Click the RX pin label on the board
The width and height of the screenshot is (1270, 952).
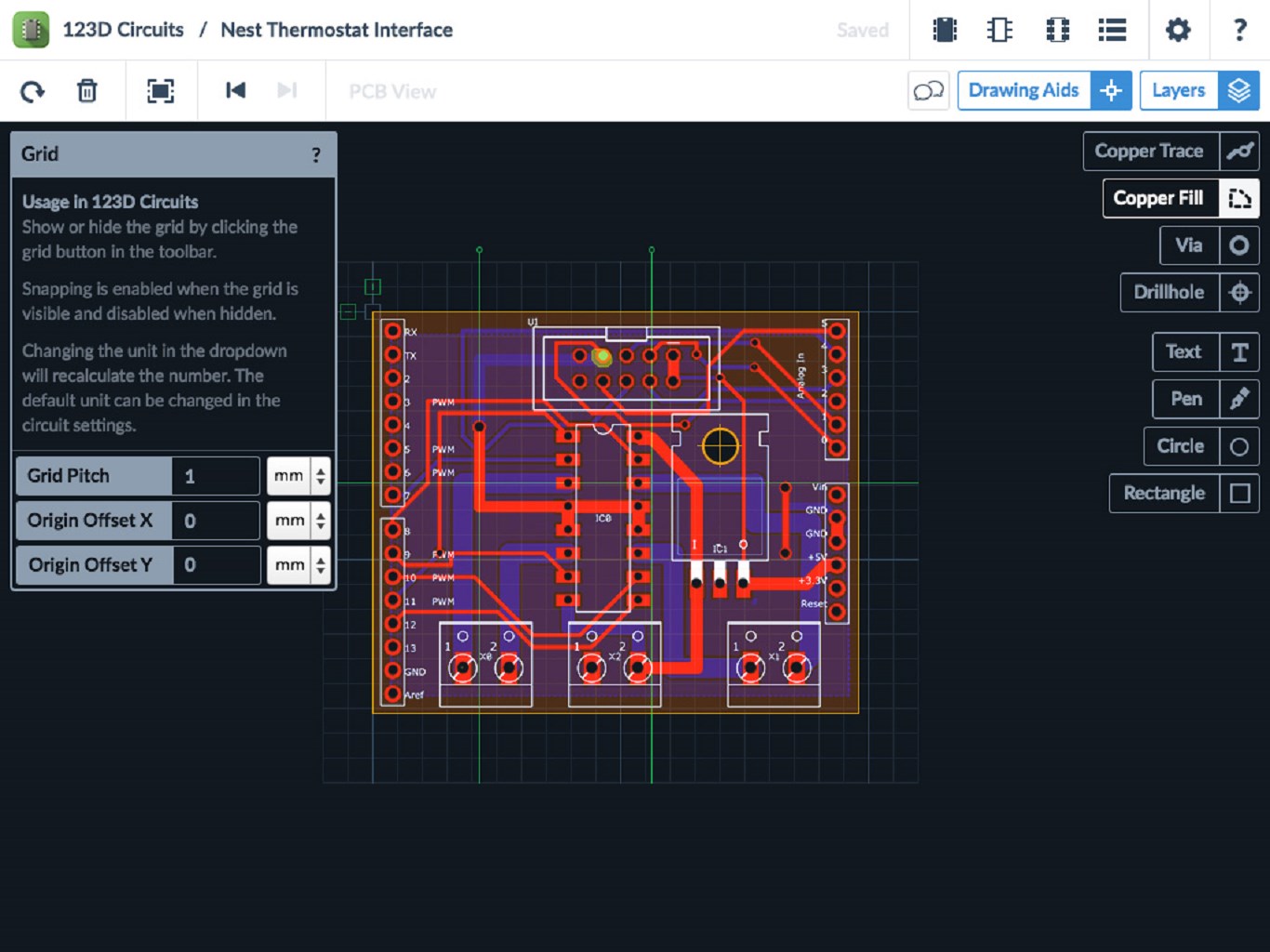[411, 332]
